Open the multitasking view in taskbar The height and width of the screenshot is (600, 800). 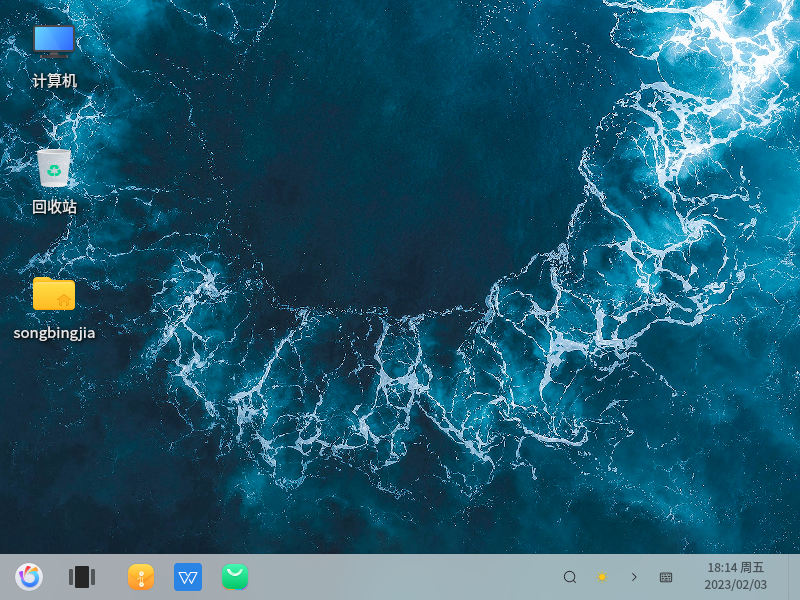[82, 577]
